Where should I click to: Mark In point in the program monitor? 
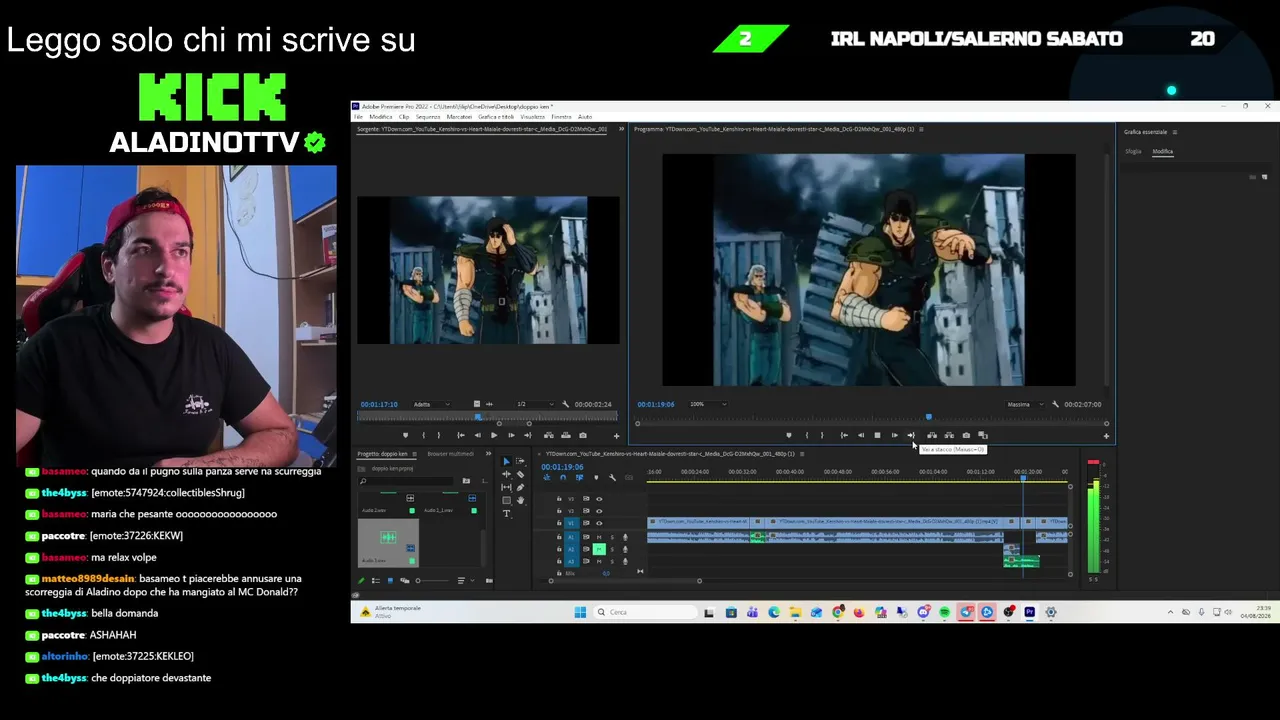(x=807, y=435)
